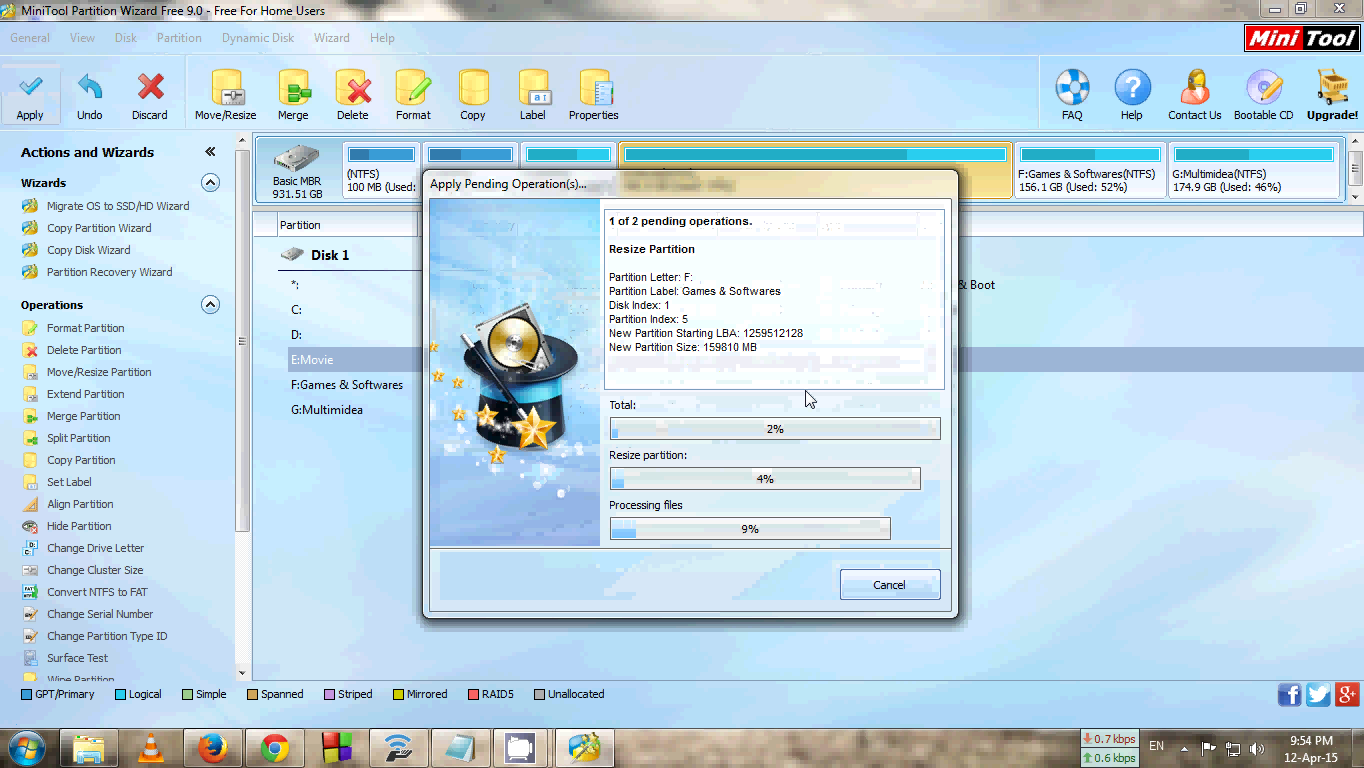Screen dimensions: 1364x768
Task: Open Firefox from the taskbar
Action: point(213,748)
